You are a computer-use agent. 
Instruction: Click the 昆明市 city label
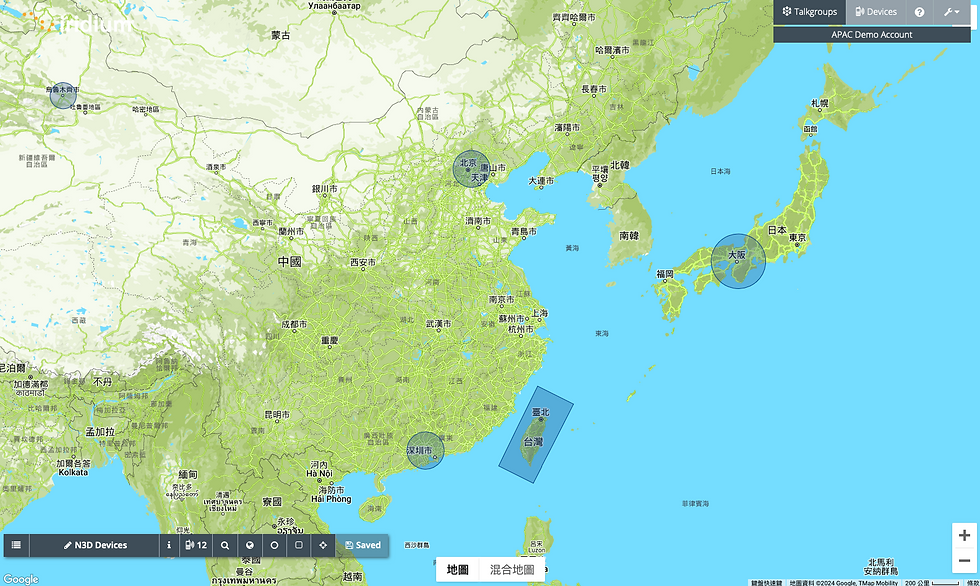click(277, 414)
